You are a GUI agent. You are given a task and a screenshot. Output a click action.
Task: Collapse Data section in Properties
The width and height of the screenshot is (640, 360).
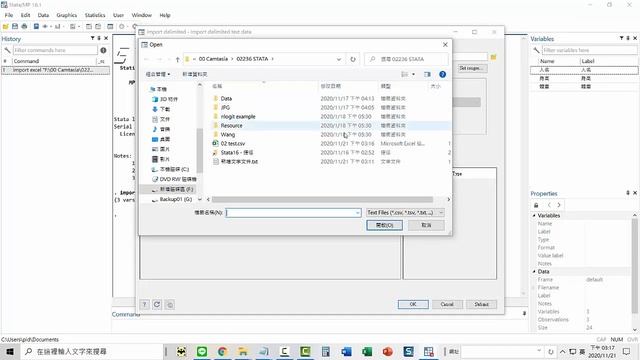[x=534, y=271]
